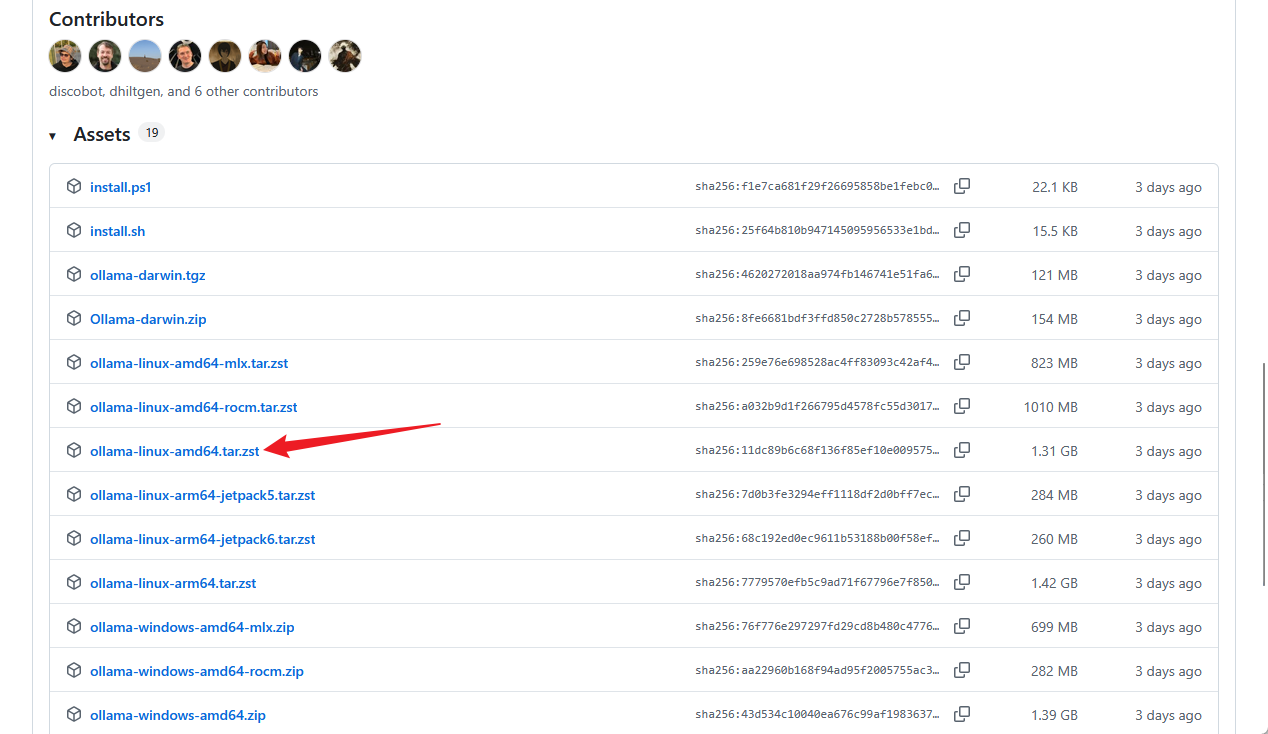The width and height of the screenshot is (1268, 734).
Task: Click the 22.1 KB file size
Action: pos(1055,187)
